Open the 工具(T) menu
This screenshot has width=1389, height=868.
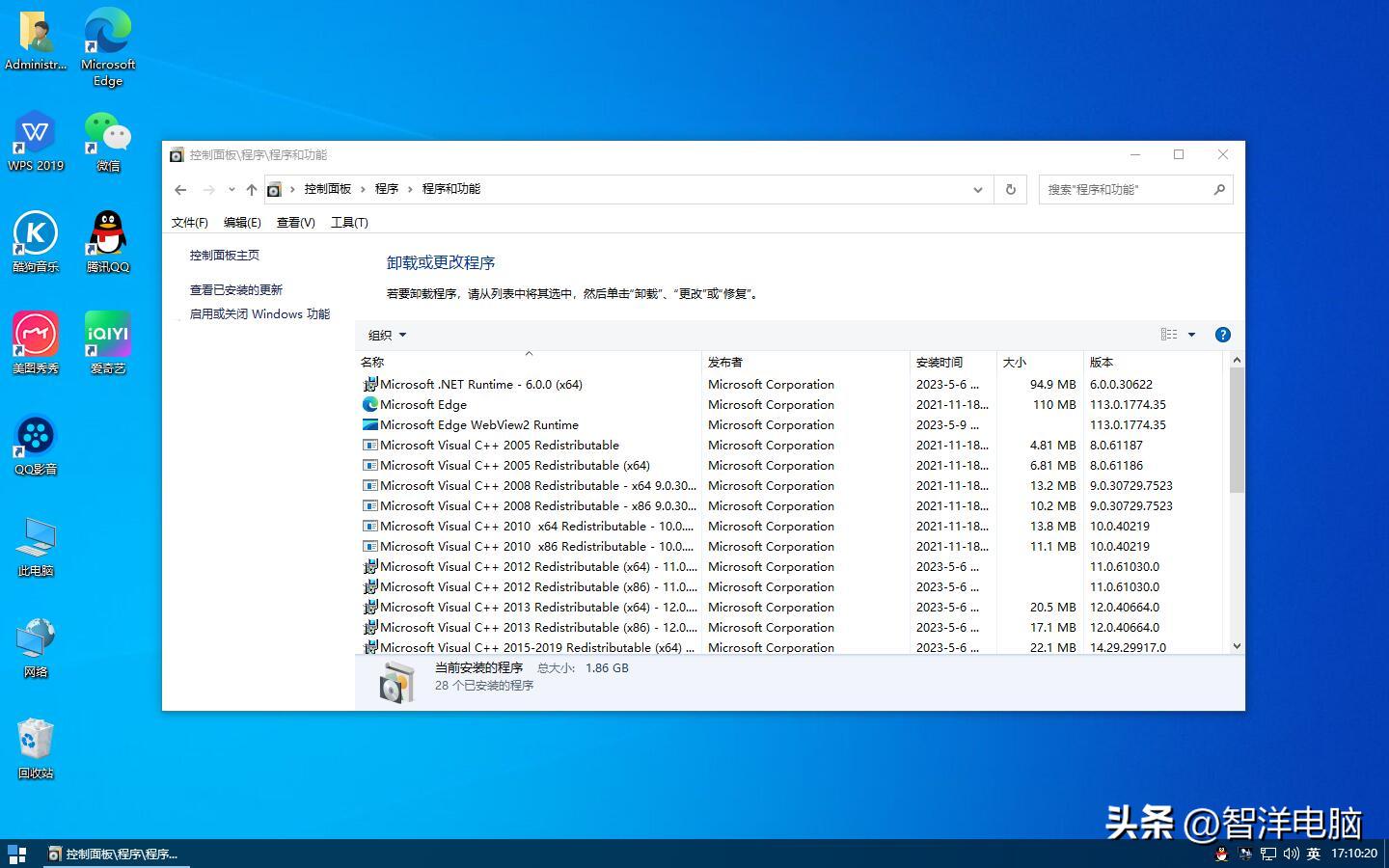(x=349, y=223)
